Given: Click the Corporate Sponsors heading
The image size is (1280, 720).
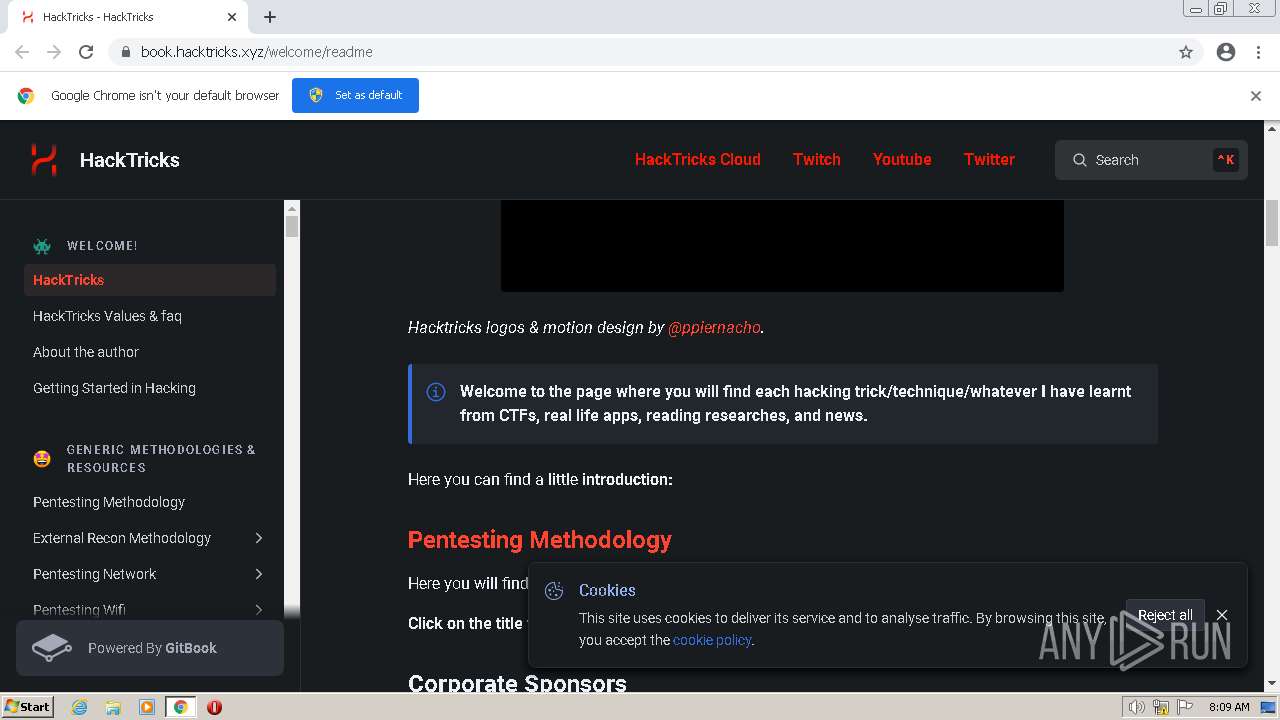Looking at the screenshot, I should [517, 684].
